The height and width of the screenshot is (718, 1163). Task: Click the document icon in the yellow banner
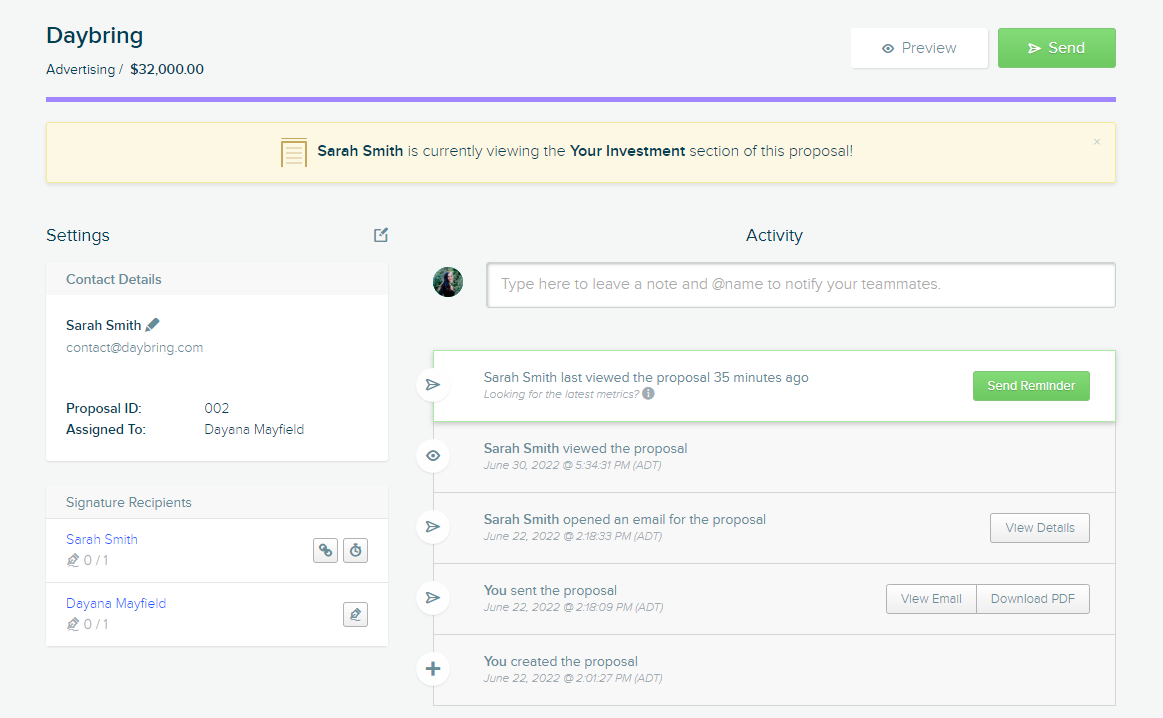click(x=294, y=152)
